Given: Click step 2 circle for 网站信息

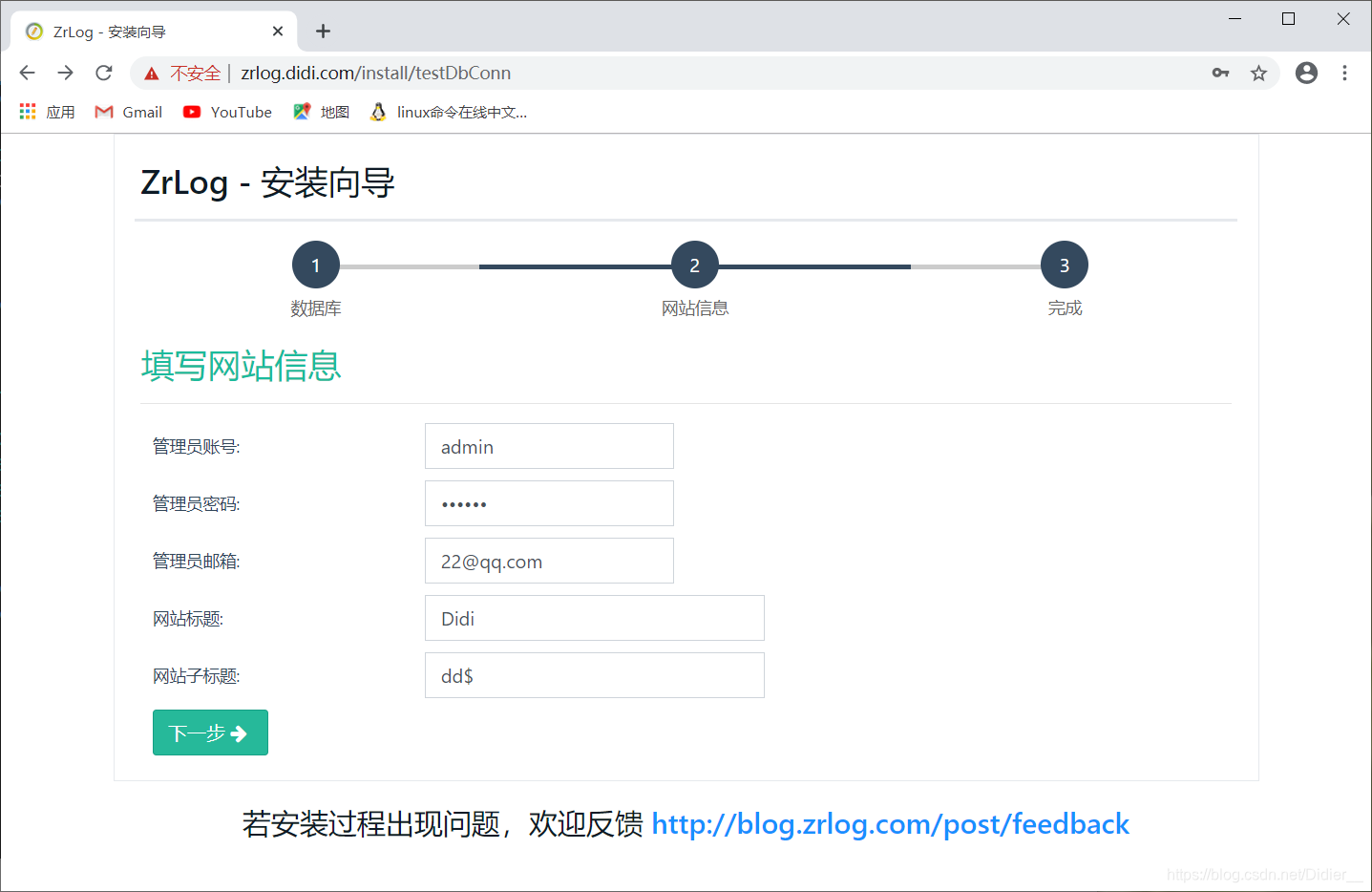Looking at the screenshot, I should [x=695, y=265].
